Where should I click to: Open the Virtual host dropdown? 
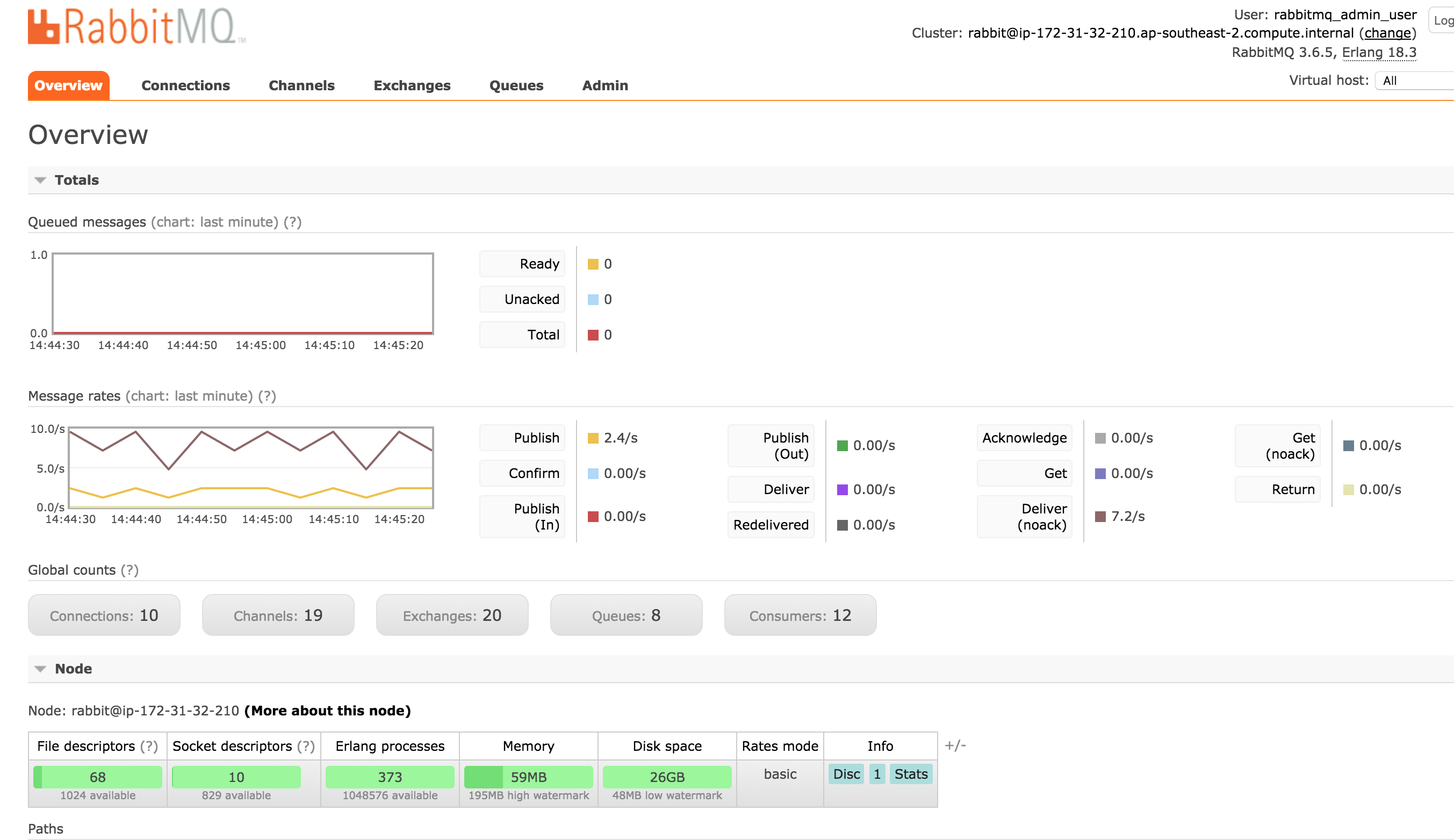(x=1414, y=81)
